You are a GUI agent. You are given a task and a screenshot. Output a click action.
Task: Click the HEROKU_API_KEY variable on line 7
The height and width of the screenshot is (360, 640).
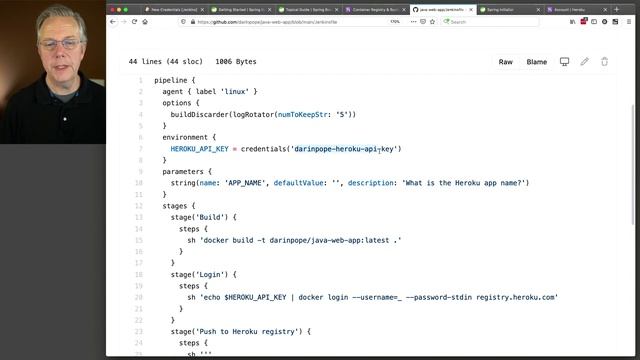pos(200,149)
